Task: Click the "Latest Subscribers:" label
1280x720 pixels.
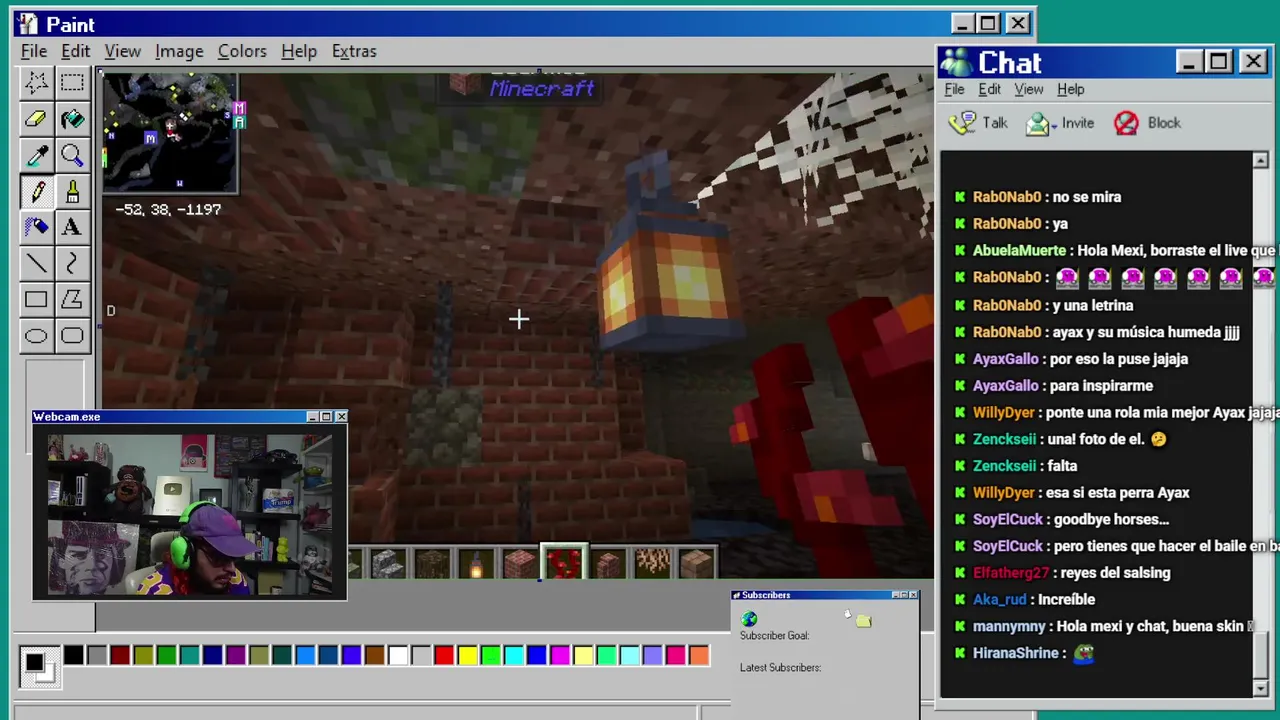Action: point(780,667)
